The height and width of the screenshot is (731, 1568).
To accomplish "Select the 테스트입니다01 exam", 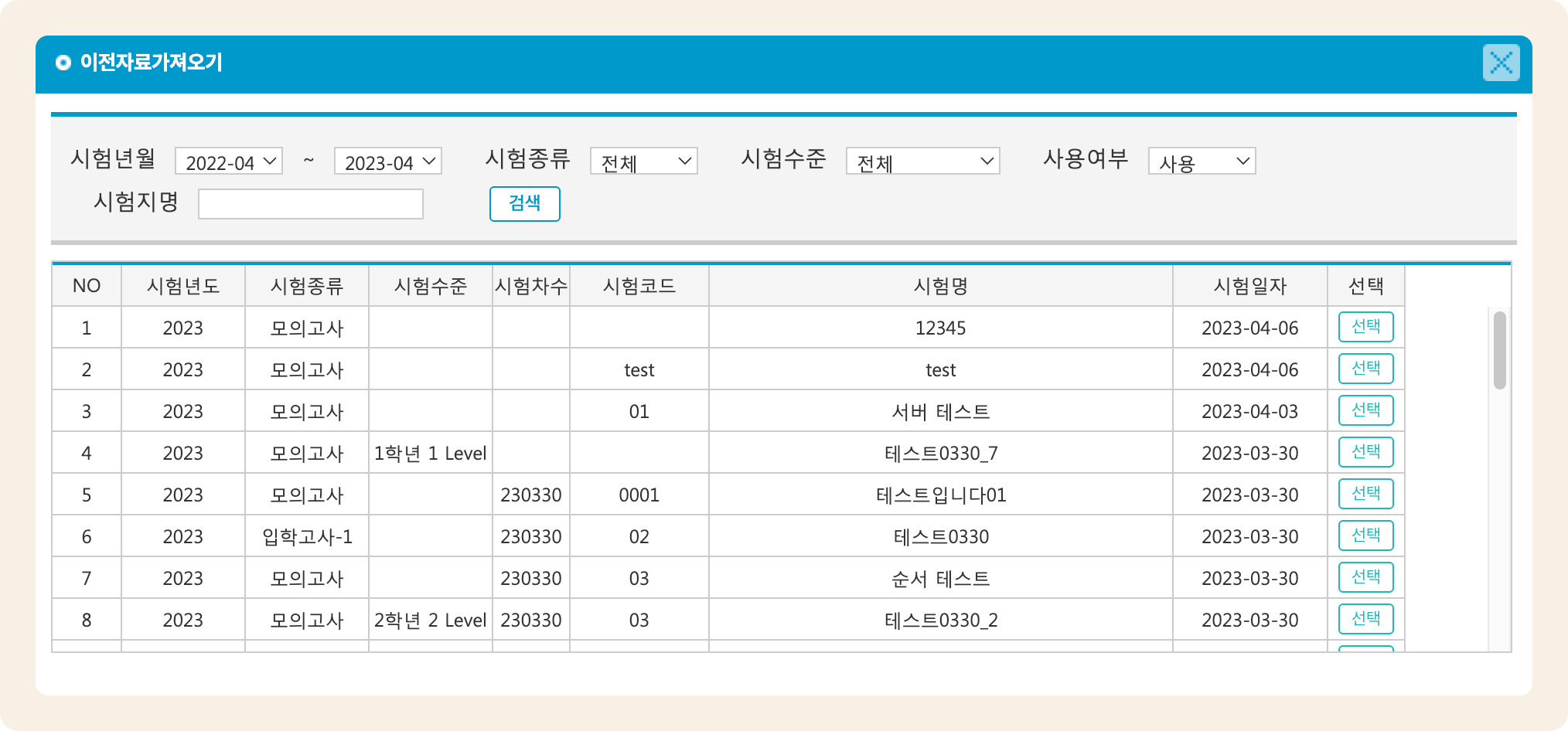I will (1366, 494).
